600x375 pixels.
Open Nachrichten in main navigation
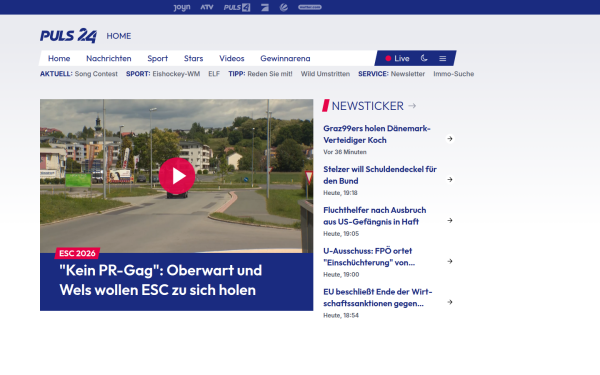pyautogui.click(x=109, y=58)
